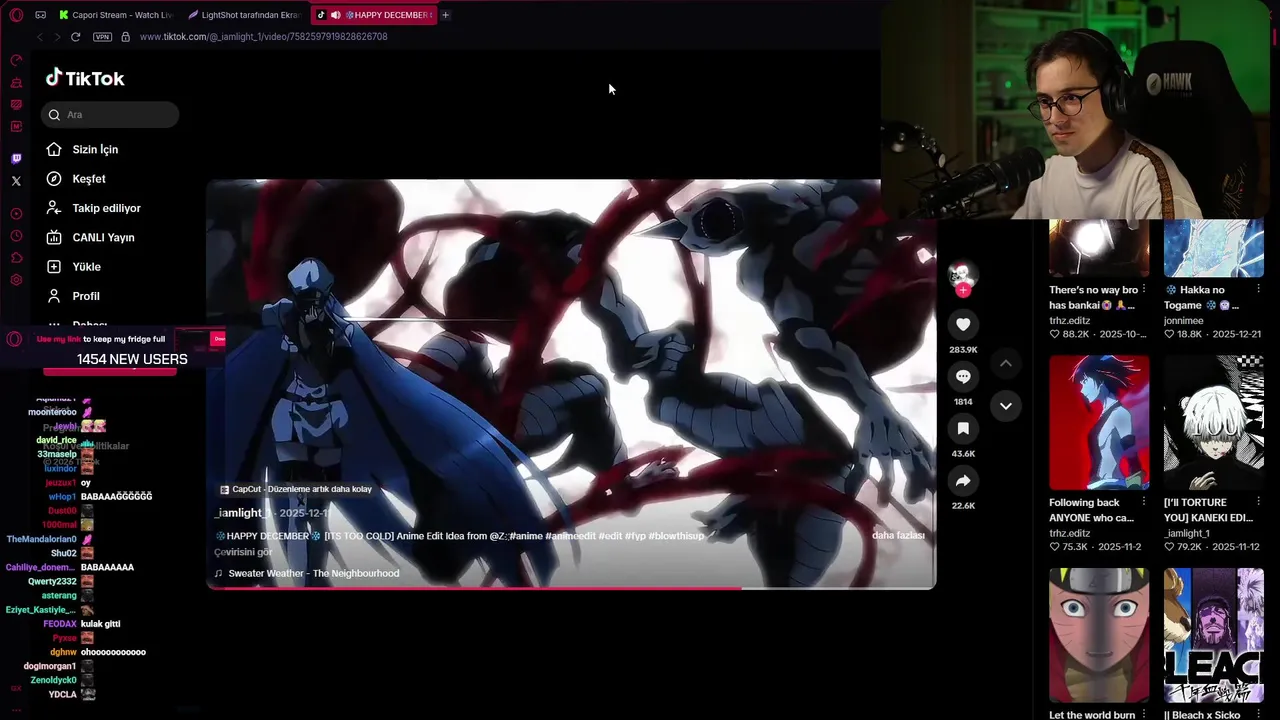Go back with the browser arrow
This screenshot has width=1280, height=720.
coord(40,37)
